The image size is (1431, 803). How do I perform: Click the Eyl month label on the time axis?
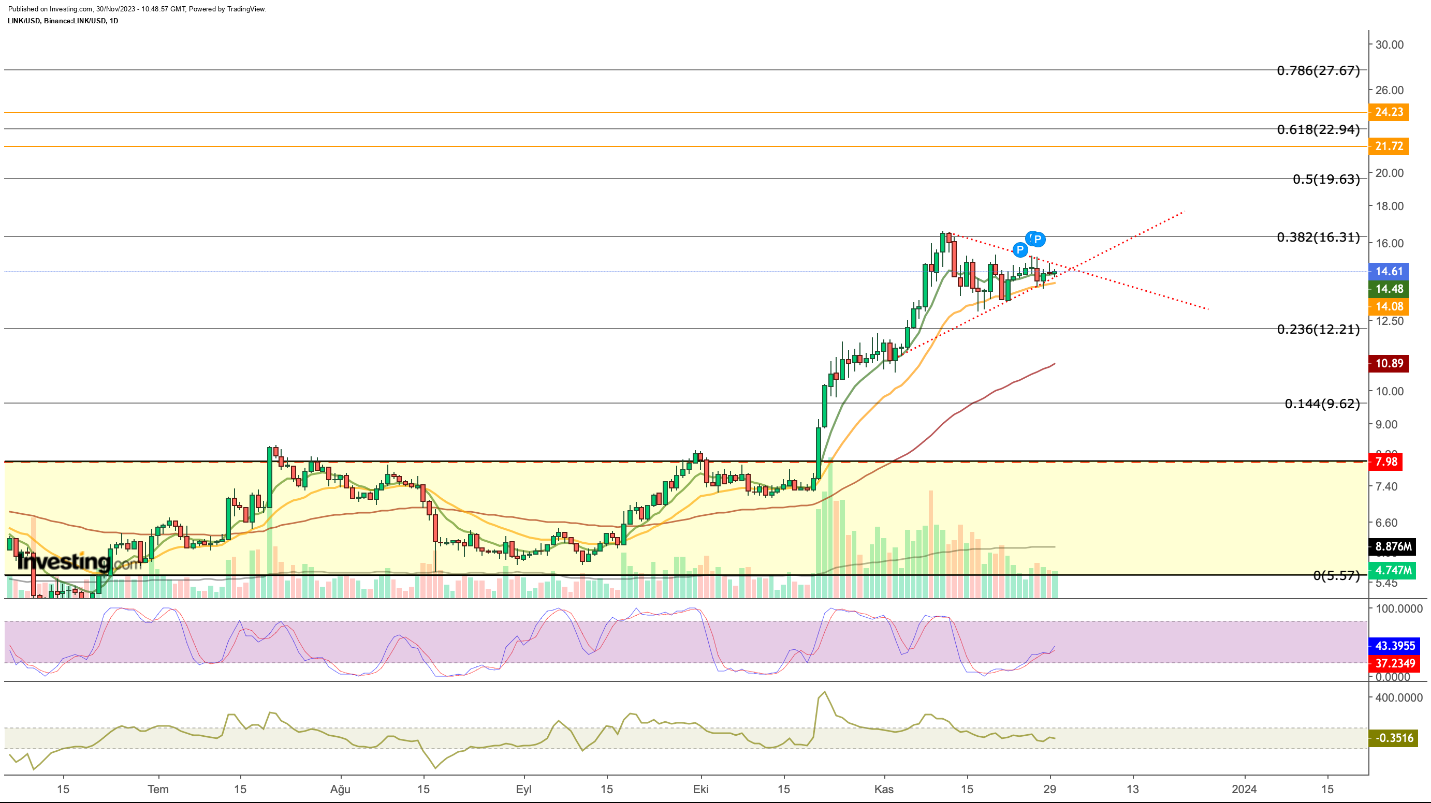tap(523, 789)
